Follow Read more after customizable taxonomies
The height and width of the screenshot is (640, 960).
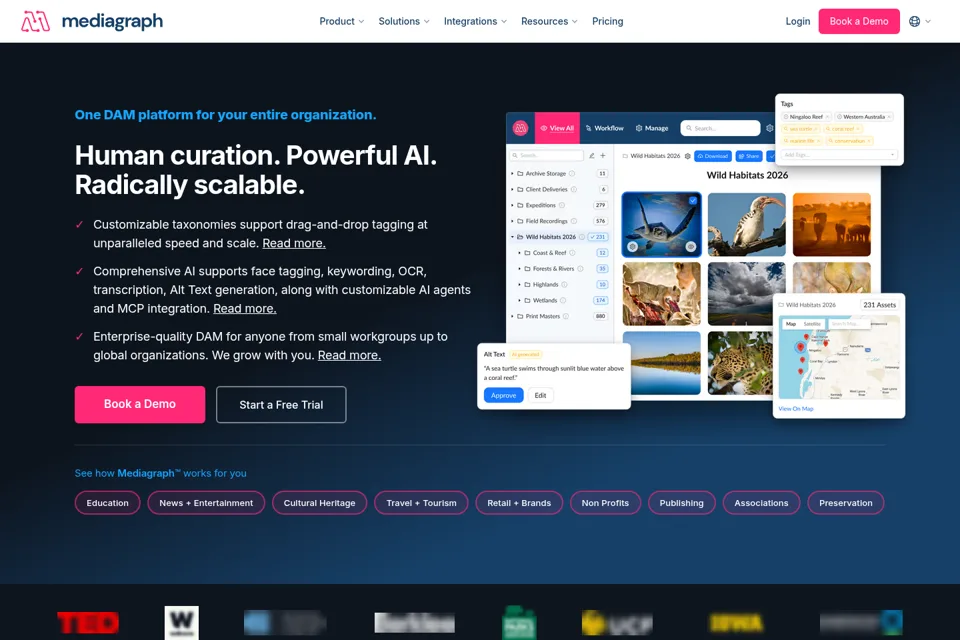294,243
